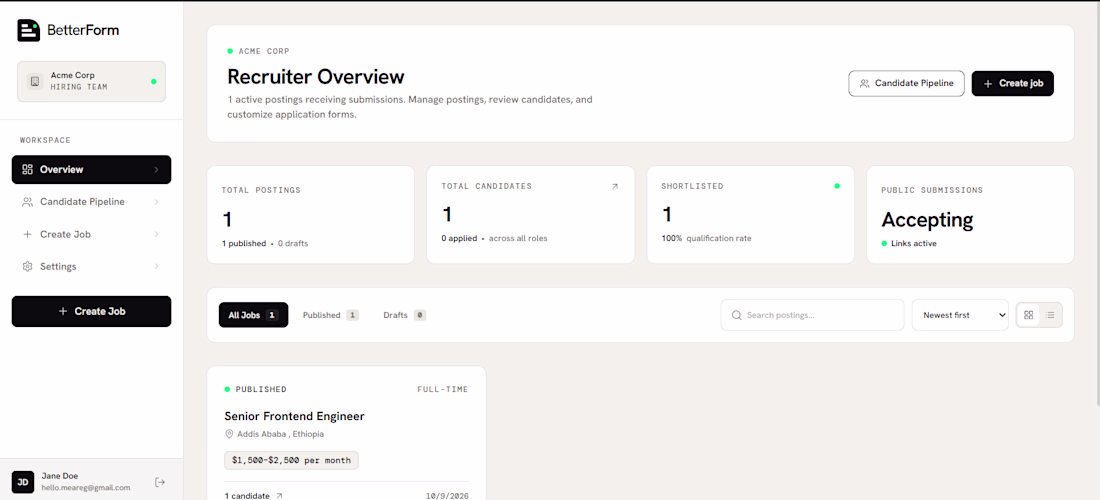Click the Overview grid icon in sidebar
Image resolution: width=1100 pixels, height=500 pixels.
(x=27, y=170)
